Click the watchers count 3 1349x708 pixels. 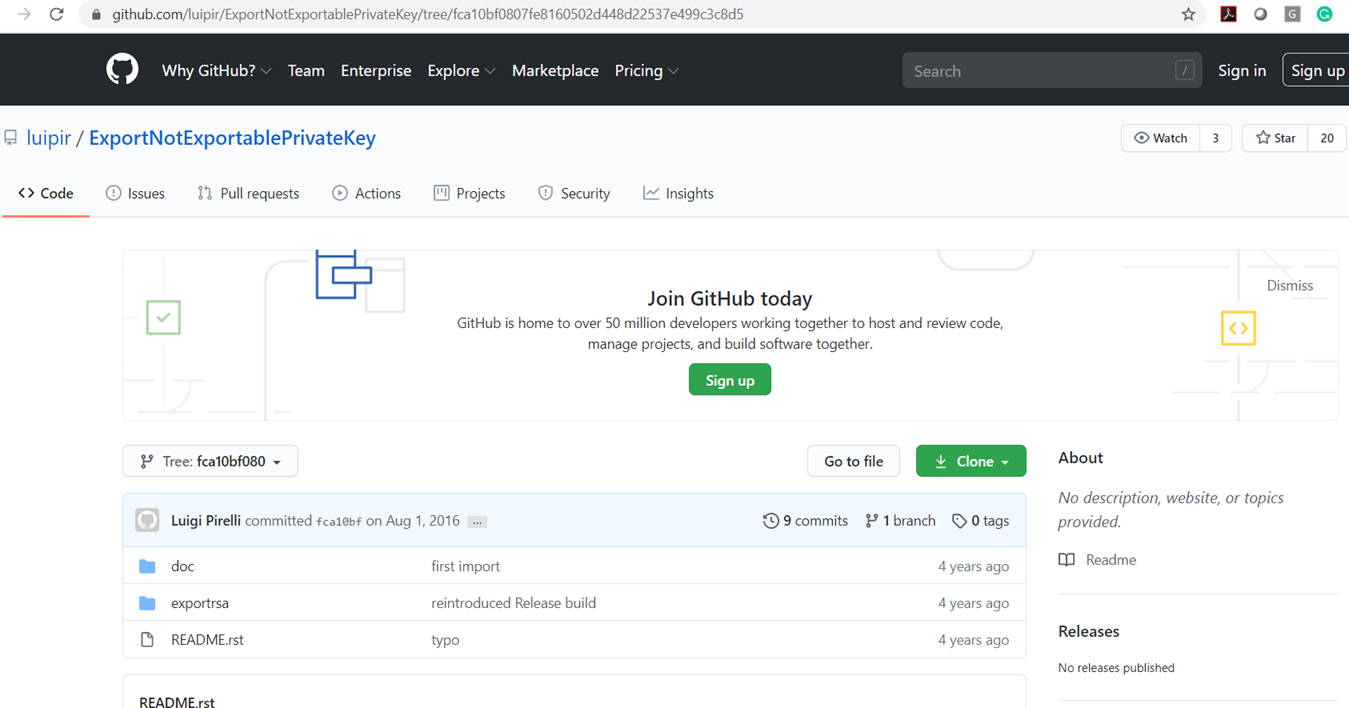pos(1215,138)
